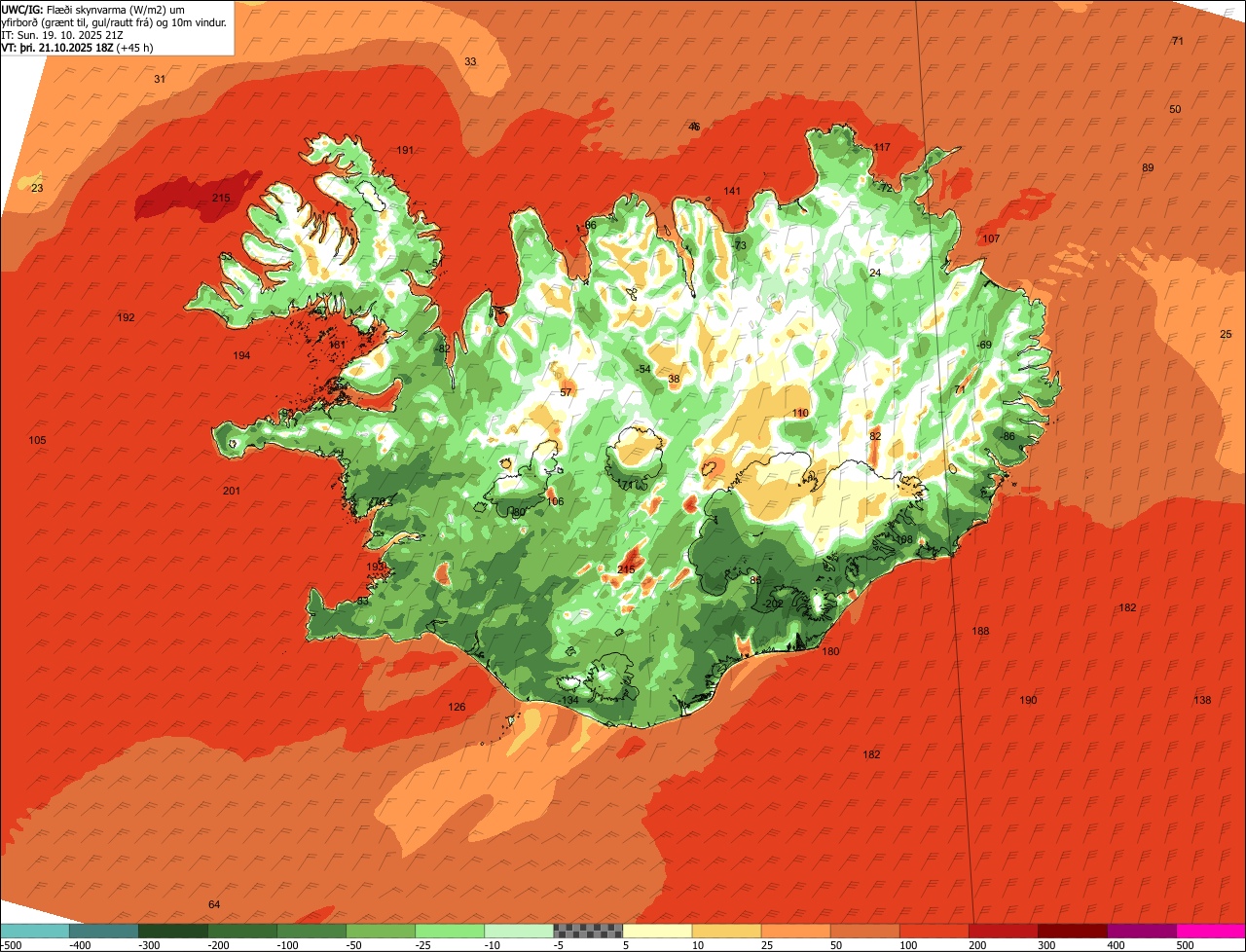Click the map value 89

(x=1148, y=167)
